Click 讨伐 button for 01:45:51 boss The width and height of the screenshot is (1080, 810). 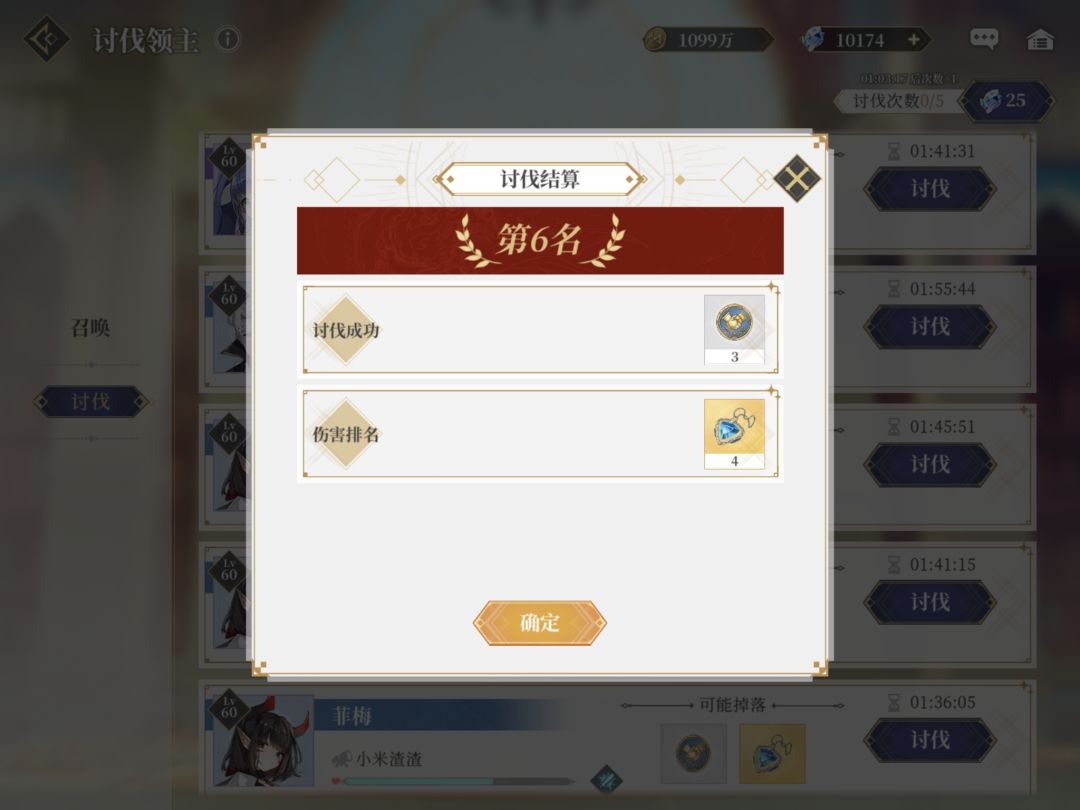pyautogui.click(x=930, y=464)
